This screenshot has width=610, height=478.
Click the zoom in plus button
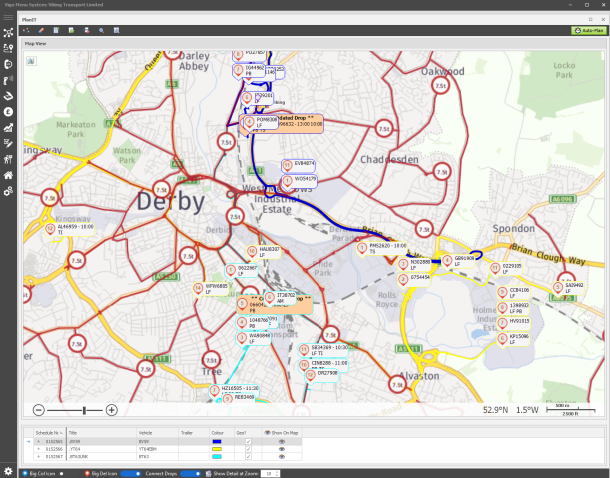point(112,410)
